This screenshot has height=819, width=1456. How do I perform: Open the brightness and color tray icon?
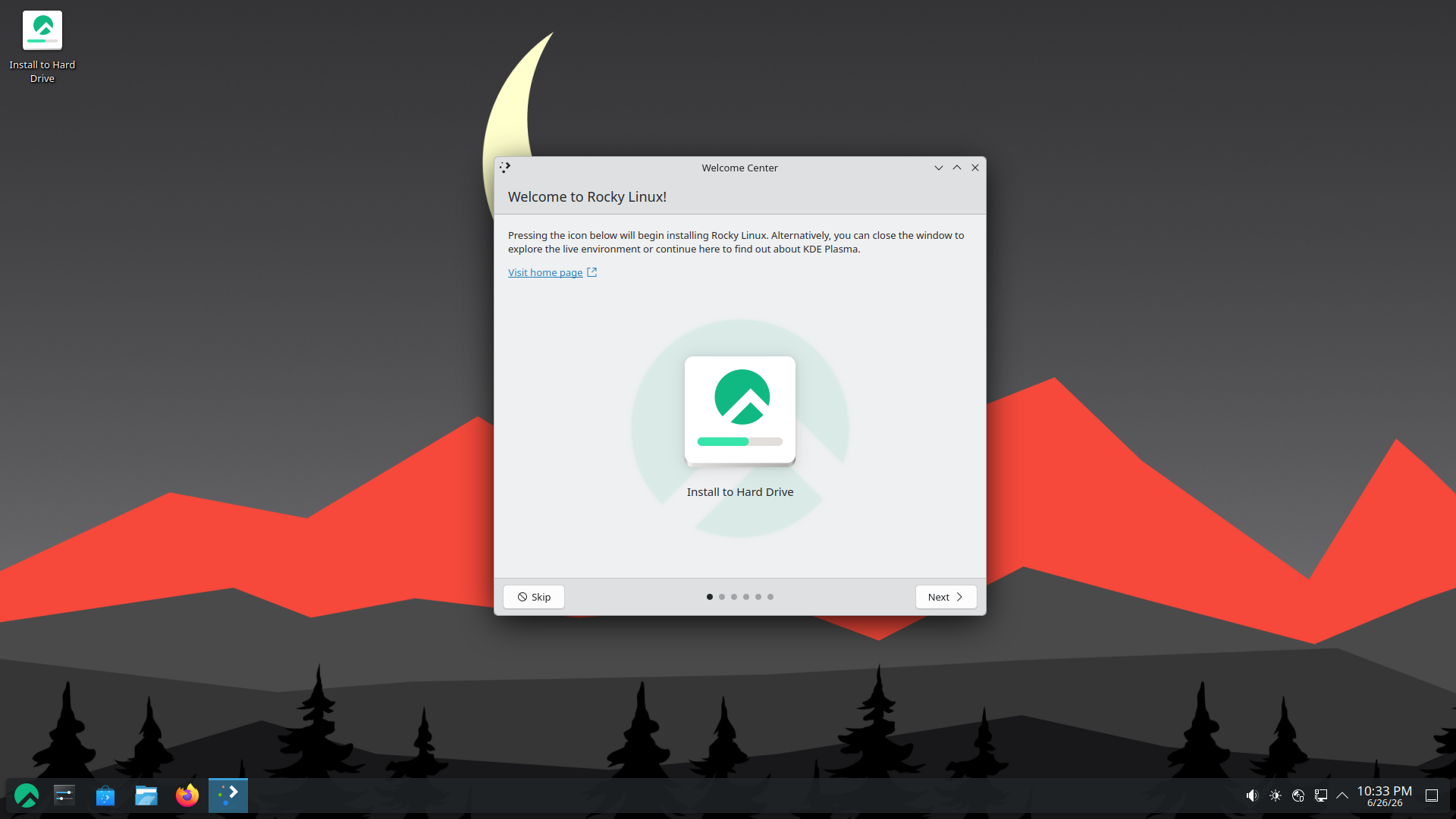1276,795
